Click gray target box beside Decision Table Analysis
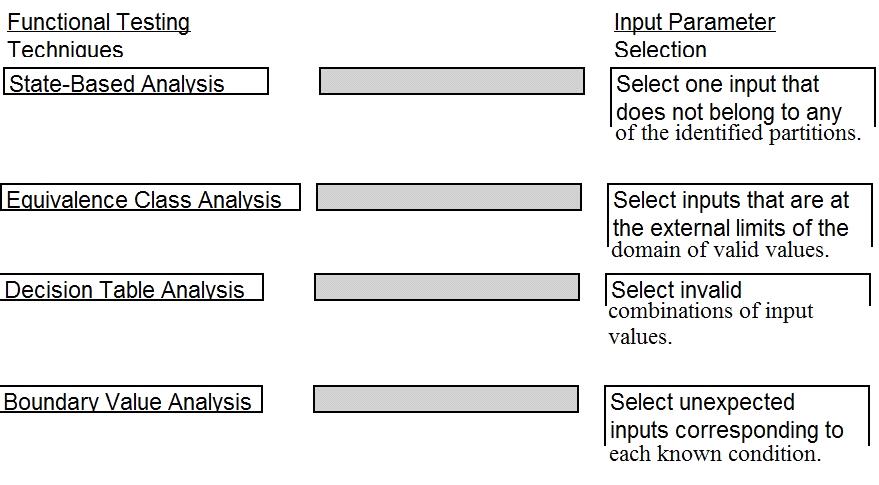This screenshot has width=879, height=485. 446,287
